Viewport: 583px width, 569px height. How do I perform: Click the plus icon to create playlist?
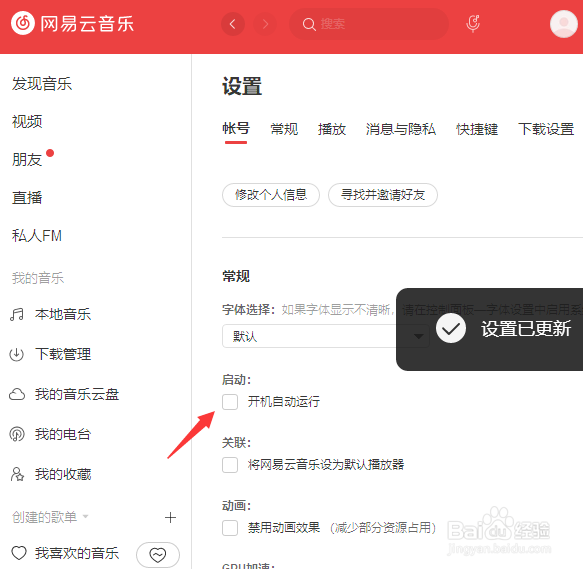[x=170, y=517]
